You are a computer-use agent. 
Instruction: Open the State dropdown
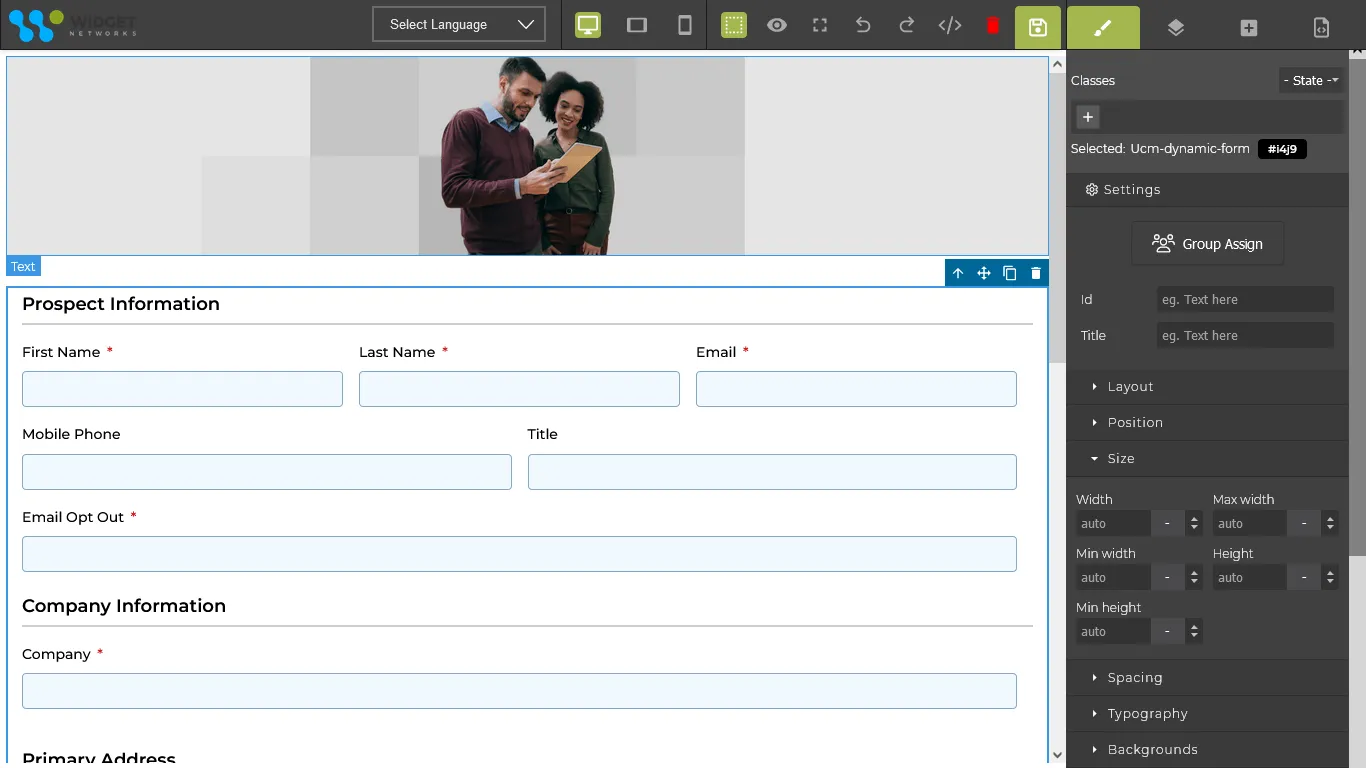1310,81
